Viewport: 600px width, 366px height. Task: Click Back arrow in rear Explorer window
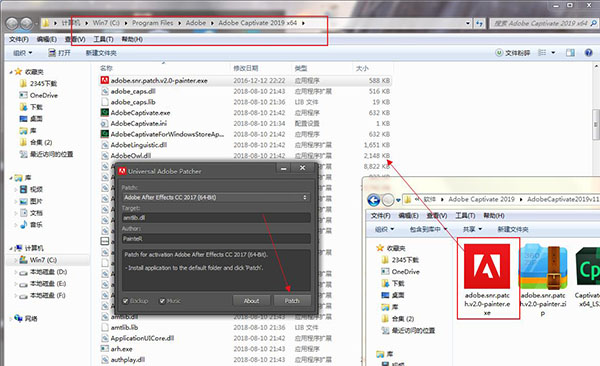(12, 23)
